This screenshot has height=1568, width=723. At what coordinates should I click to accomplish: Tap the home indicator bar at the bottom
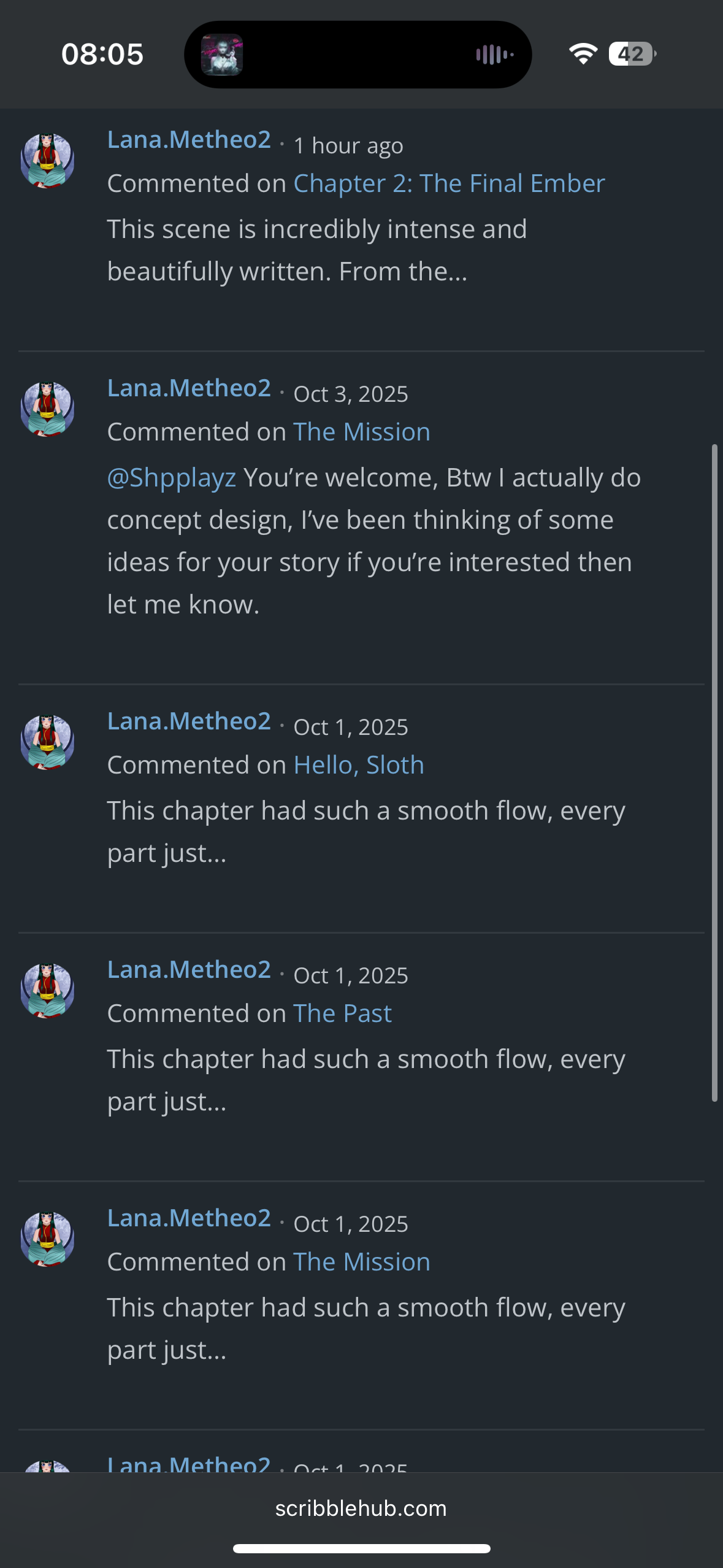click(361, 1548)
